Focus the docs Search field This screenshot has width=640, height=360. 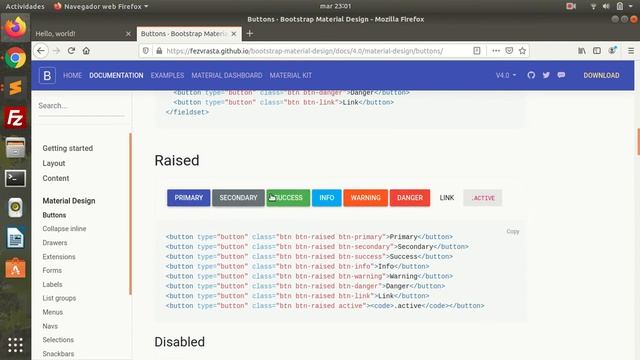[x=81, y=106]
